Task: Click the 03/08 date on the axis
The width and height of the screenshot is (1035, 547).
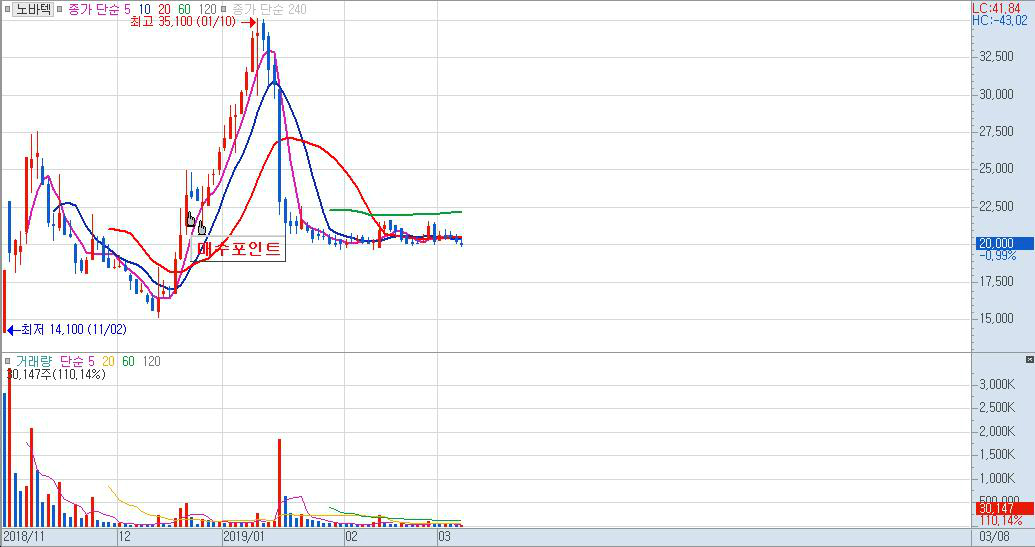Action: 998,537
